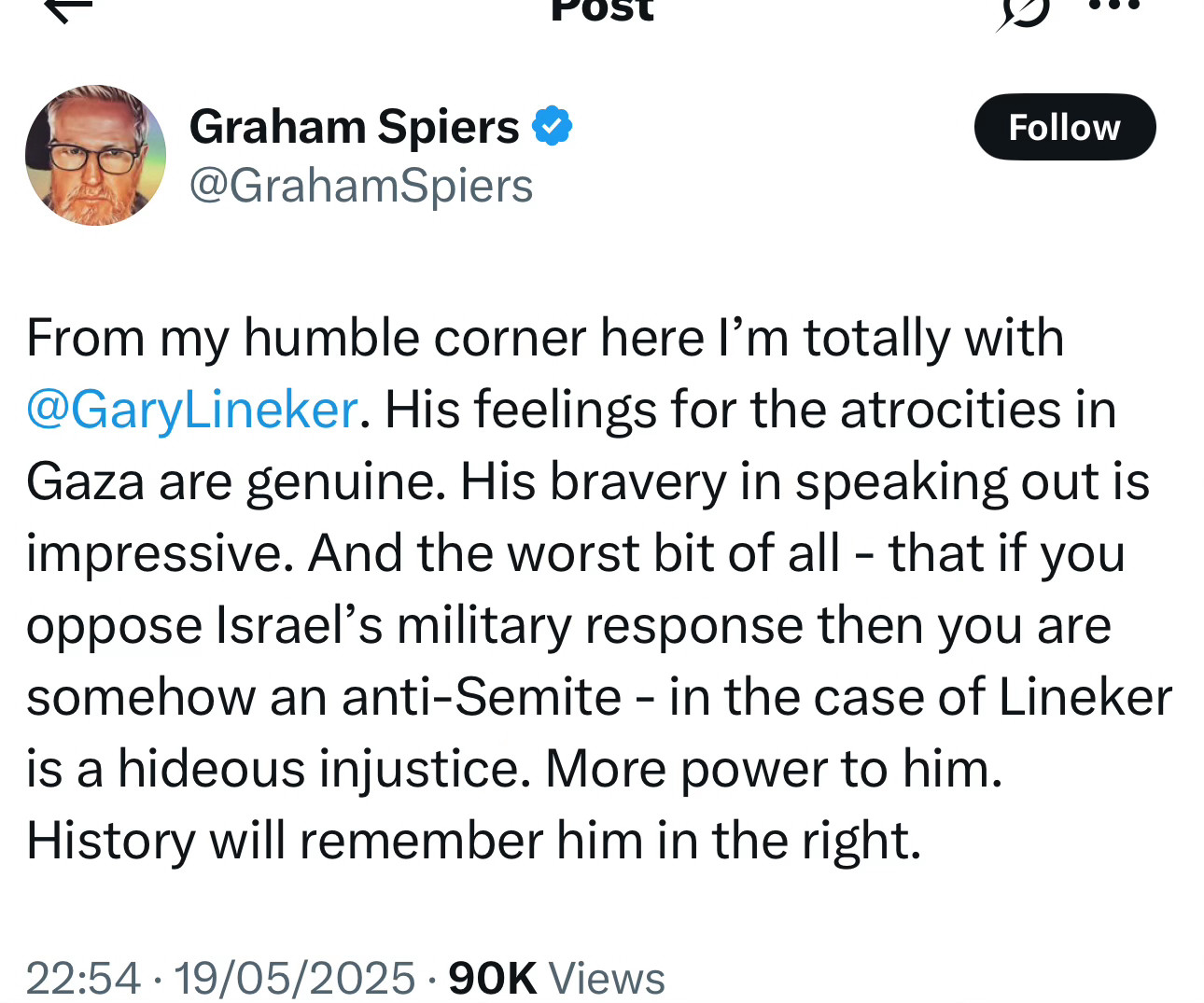This screenshot has width=1204, height=1003.
Task: Click the sentence 'More power to him.'
Action: pos(774,771)
